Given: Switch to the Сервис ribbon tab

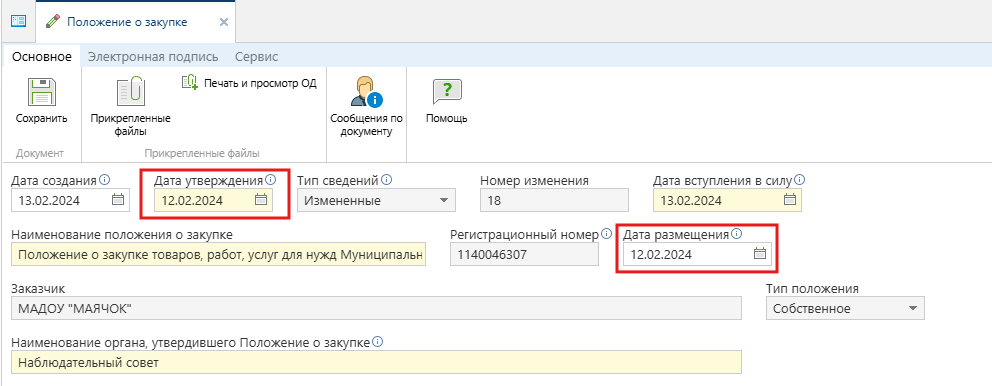Looking at the screenshot, I should tap(256, 56).
